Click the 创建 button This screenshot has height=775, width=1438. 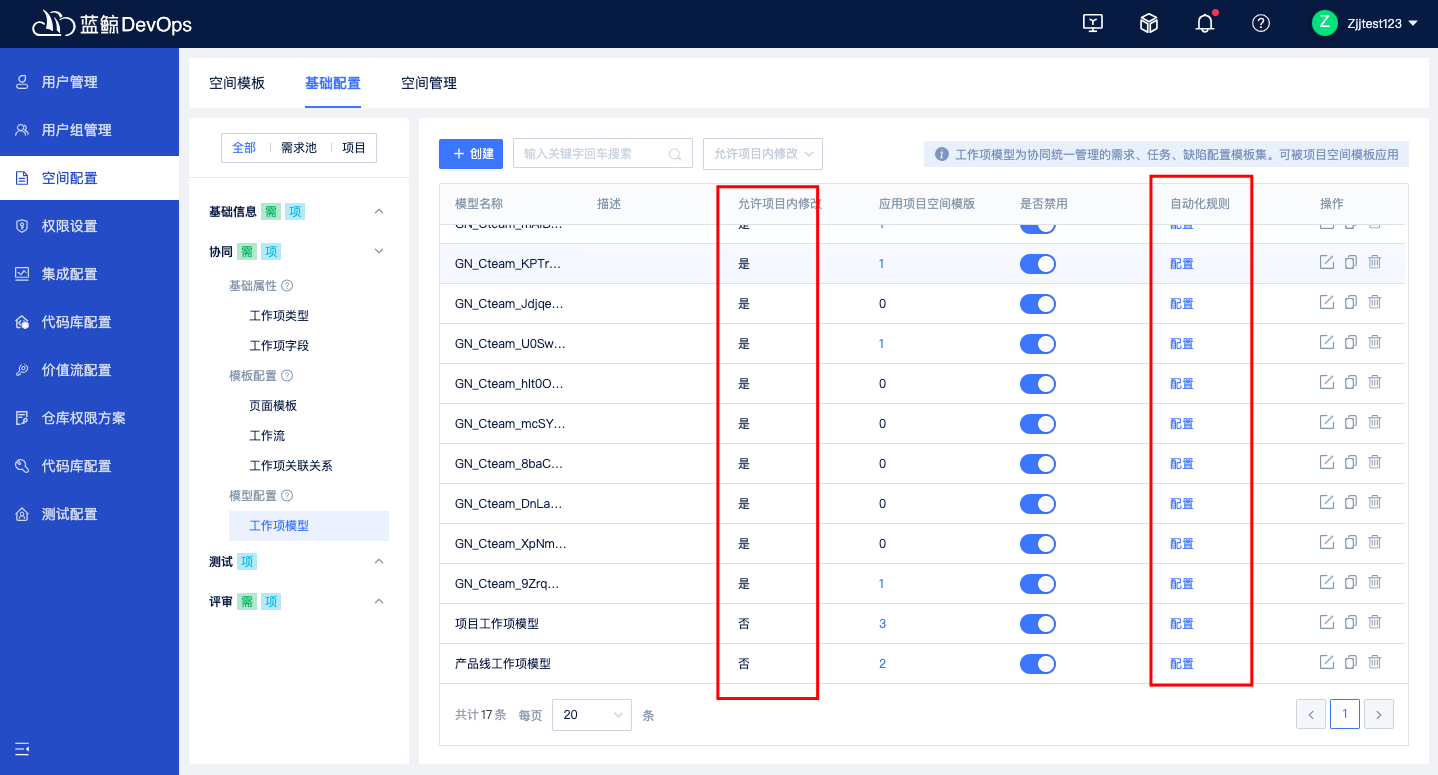point(471,154)
